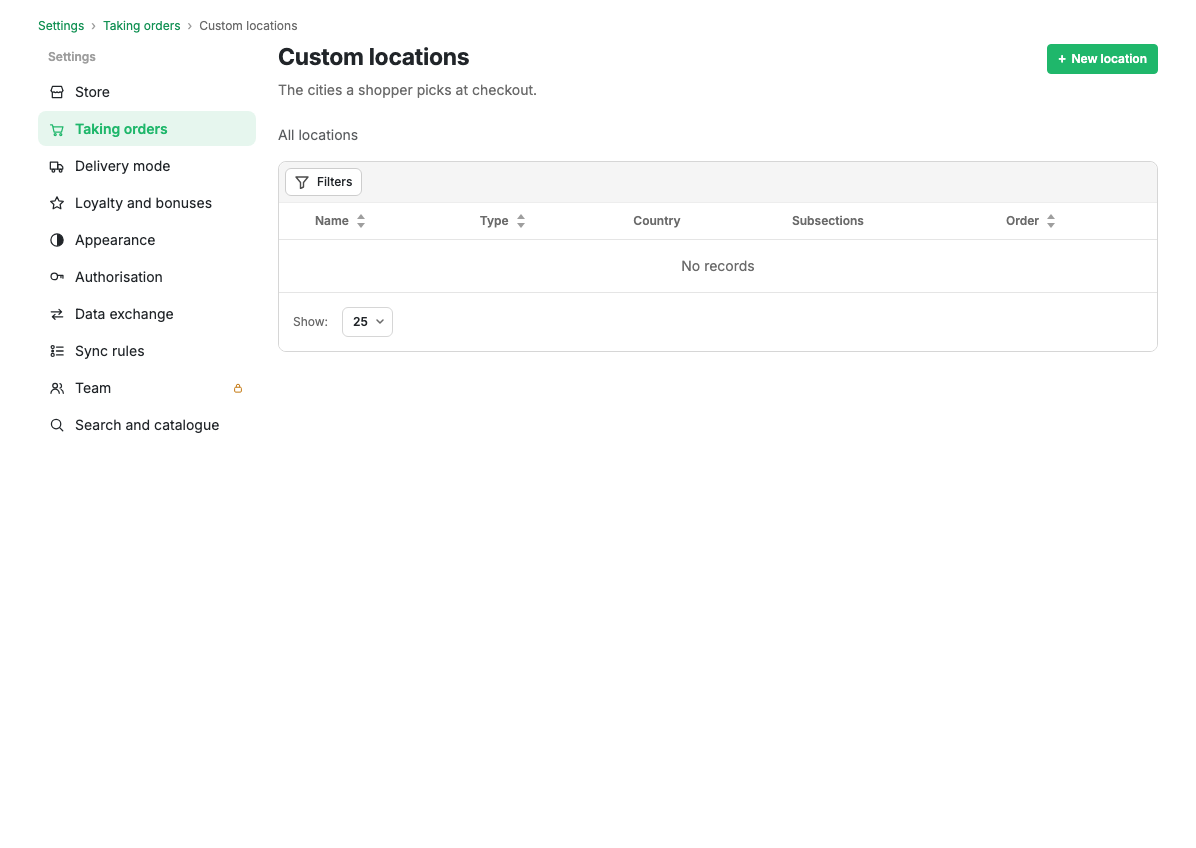Click the Data exchange arrows icon
The height and width of the screenshot is (848, 1196).
click(56, 314)
